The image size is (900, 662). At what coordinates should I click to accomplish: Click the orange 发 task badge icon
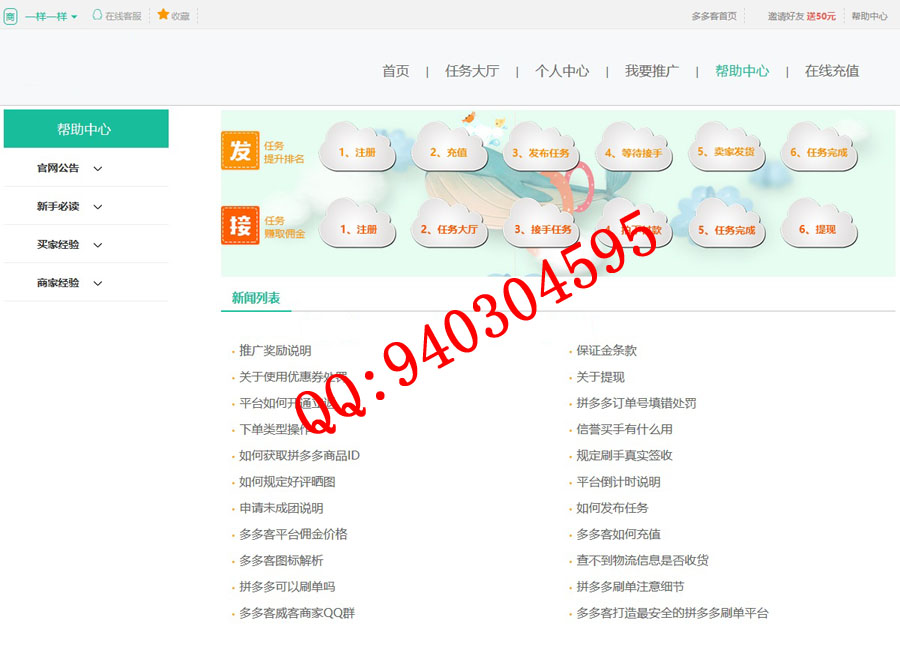(x=240, y=151)
